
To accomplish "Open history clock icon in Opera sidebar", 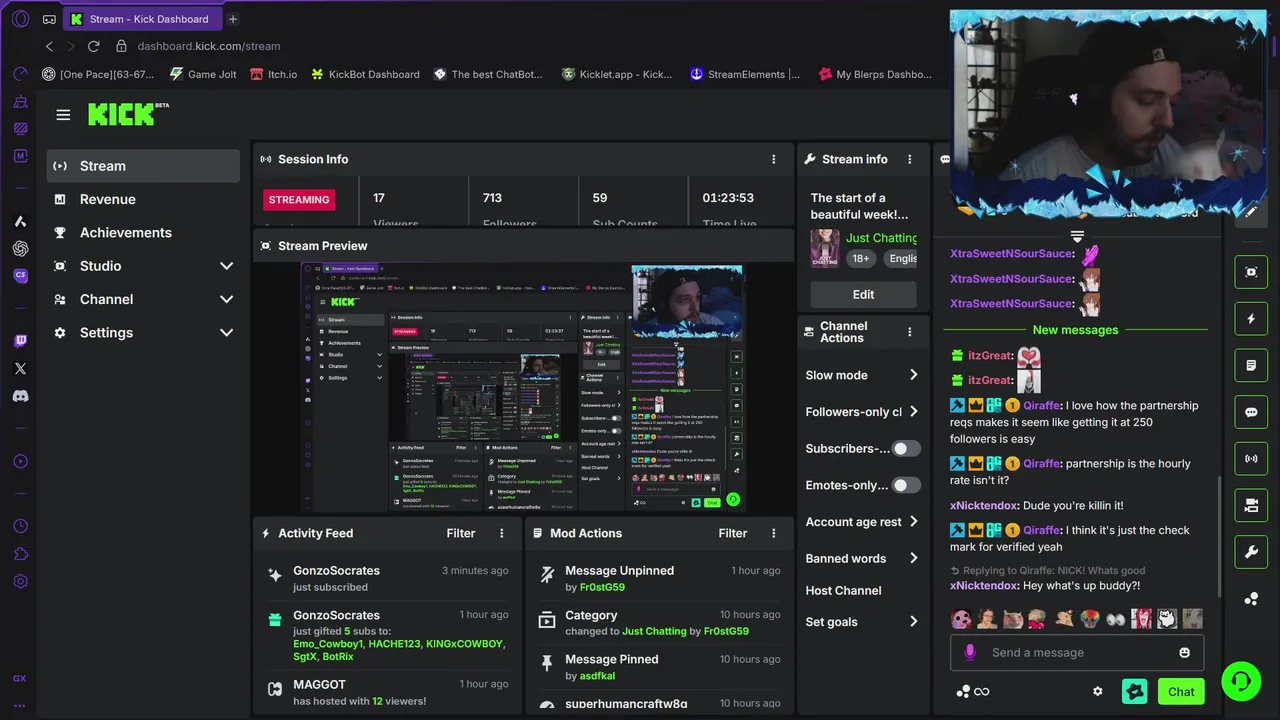I will click(20, 526).
